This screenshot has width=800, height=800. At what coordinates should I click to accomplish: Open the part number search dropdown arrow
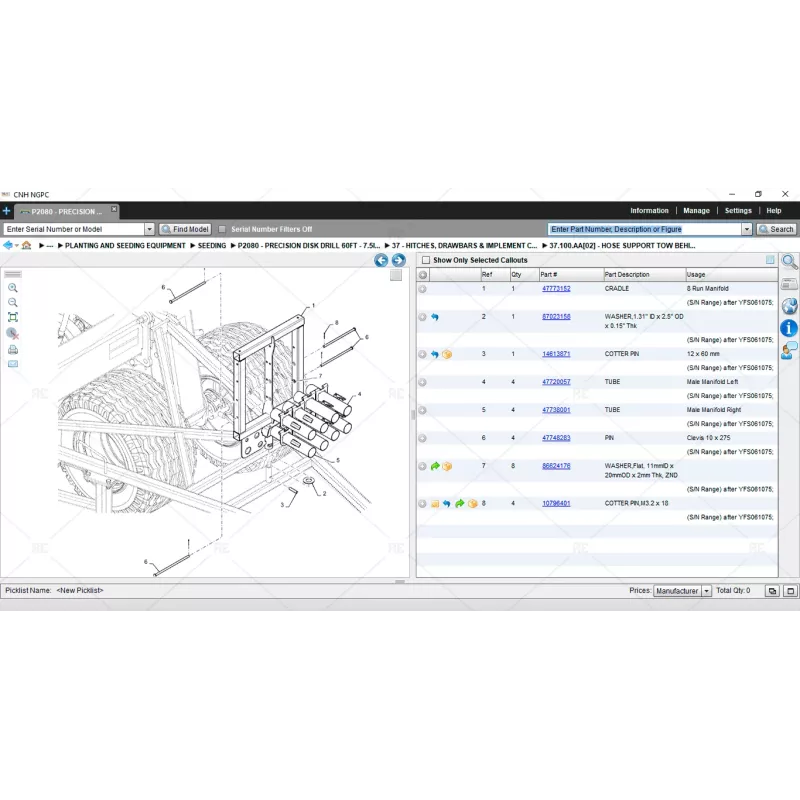746,229
